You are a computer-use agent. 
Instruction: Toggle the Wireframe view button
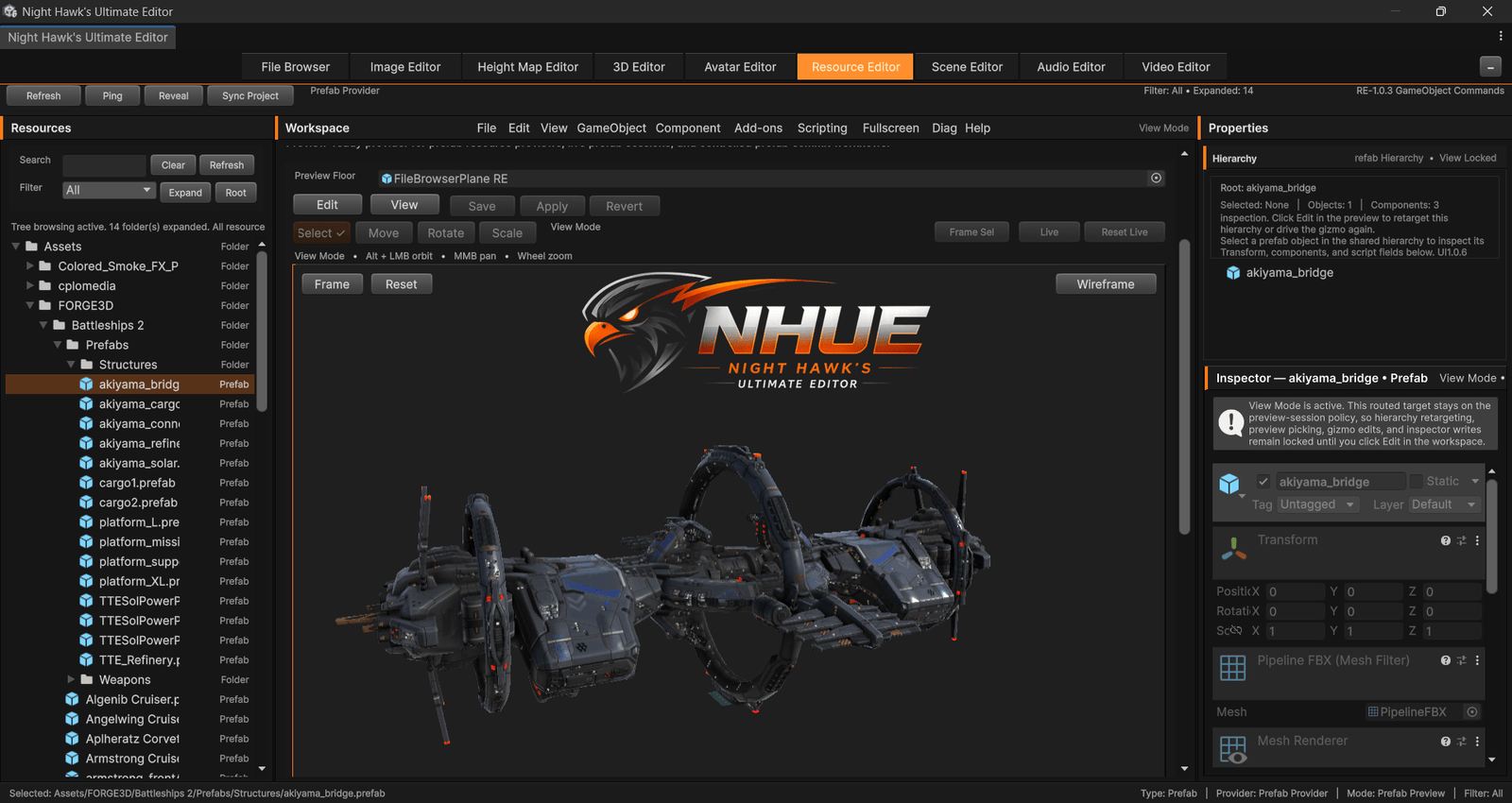point(1106,284)
